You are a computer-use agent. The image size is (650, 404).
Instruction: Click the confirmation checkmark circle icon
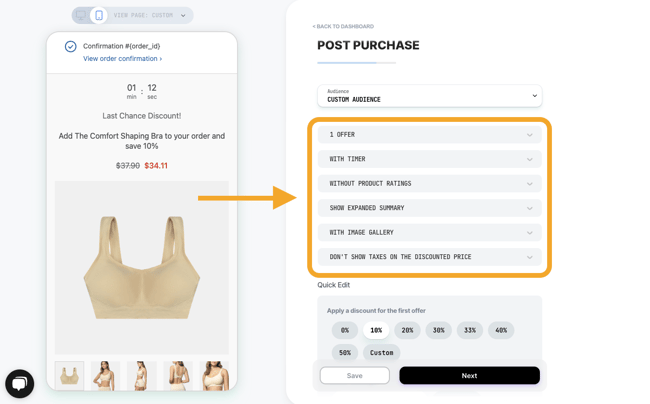click(x=70, y=46)
